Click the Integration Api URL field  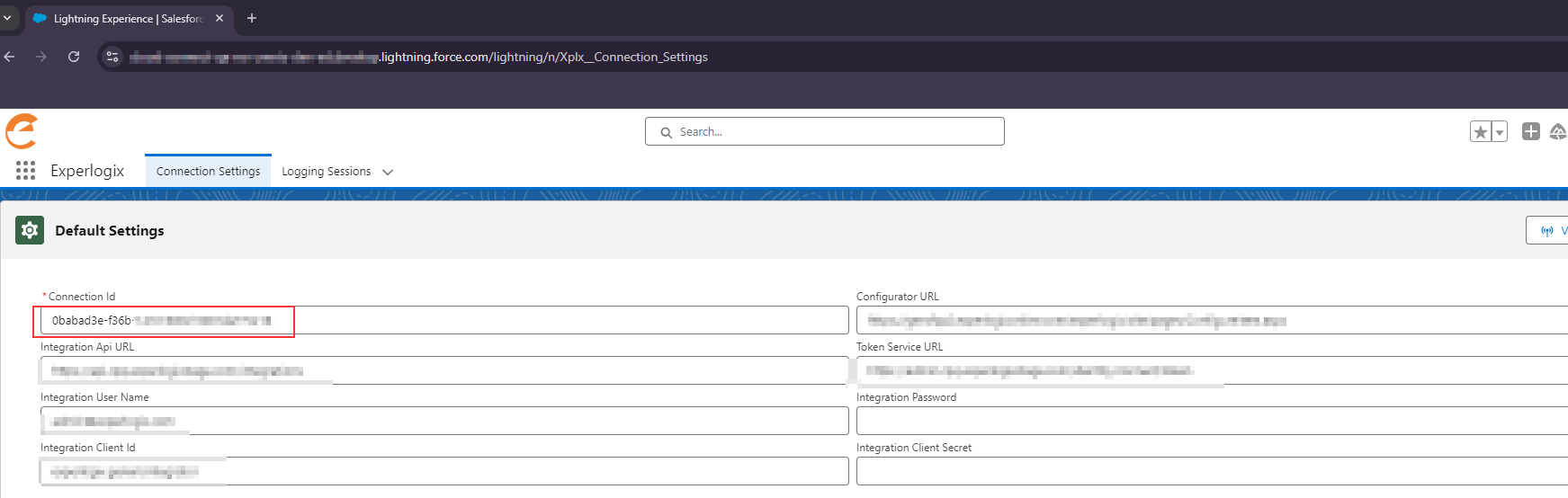pyautogui.click(x=444, y=370)
